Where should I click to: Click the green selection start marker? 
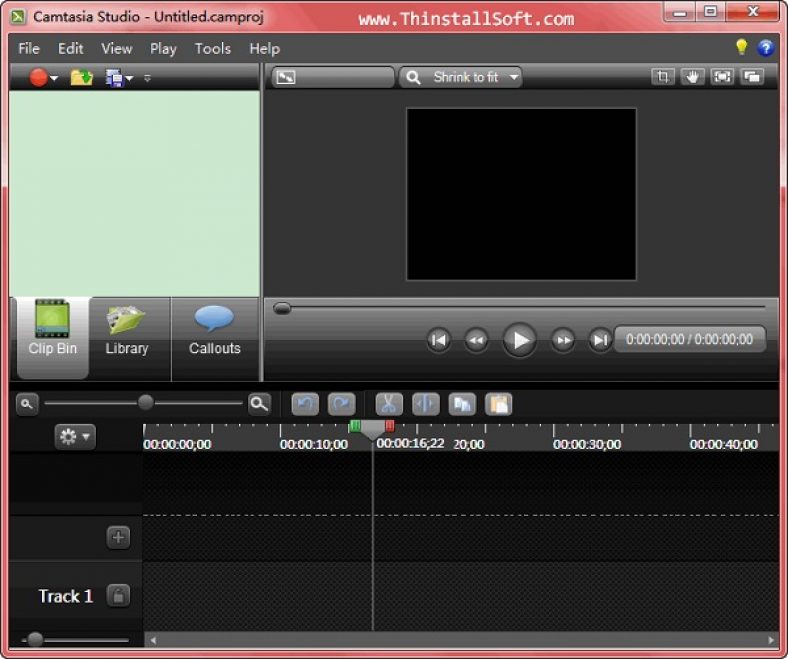[x=355, y=426]
